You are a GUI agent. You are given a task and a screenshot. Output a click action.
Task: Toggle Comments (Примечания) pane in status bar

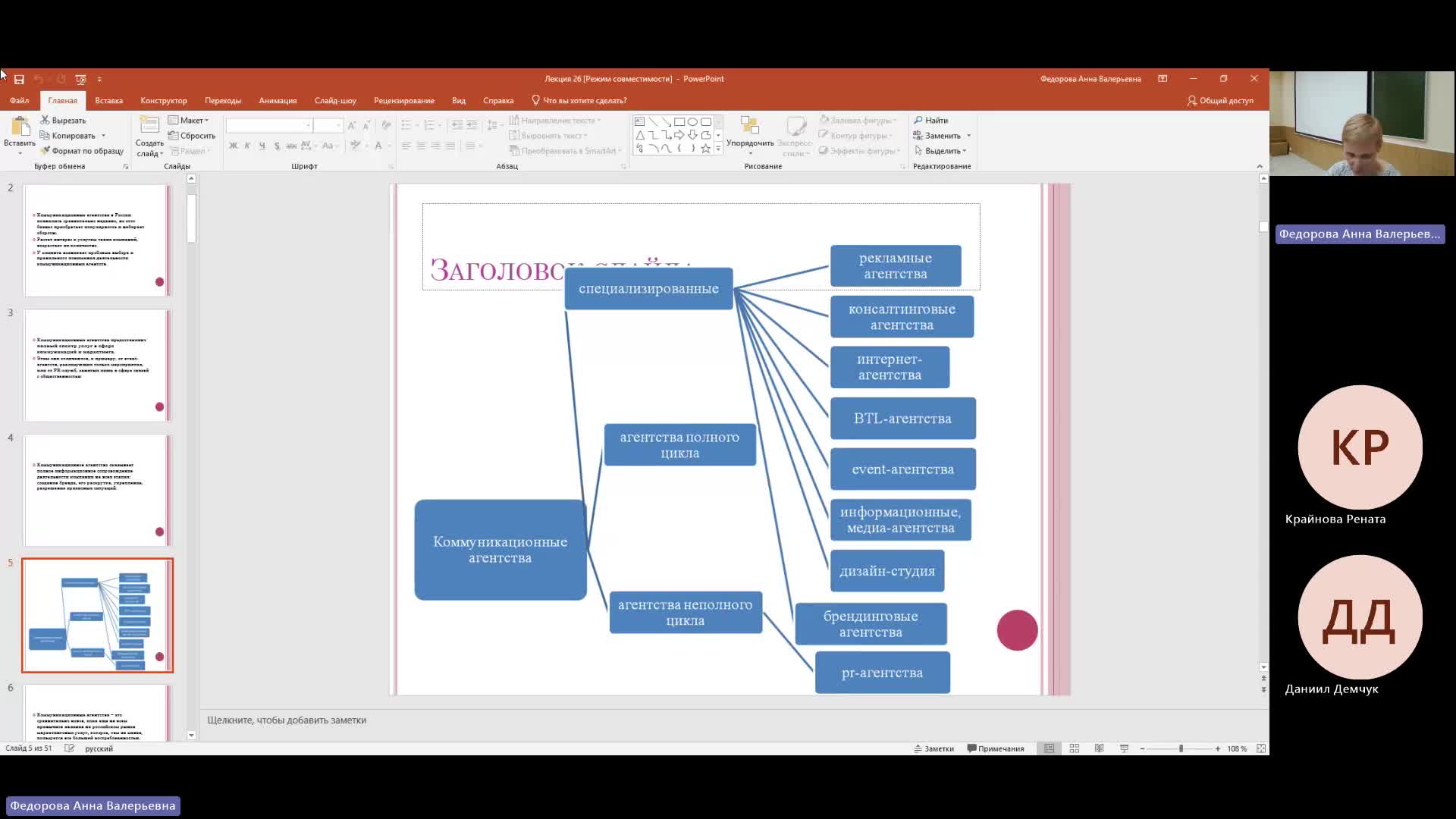[x=996, y=748]
